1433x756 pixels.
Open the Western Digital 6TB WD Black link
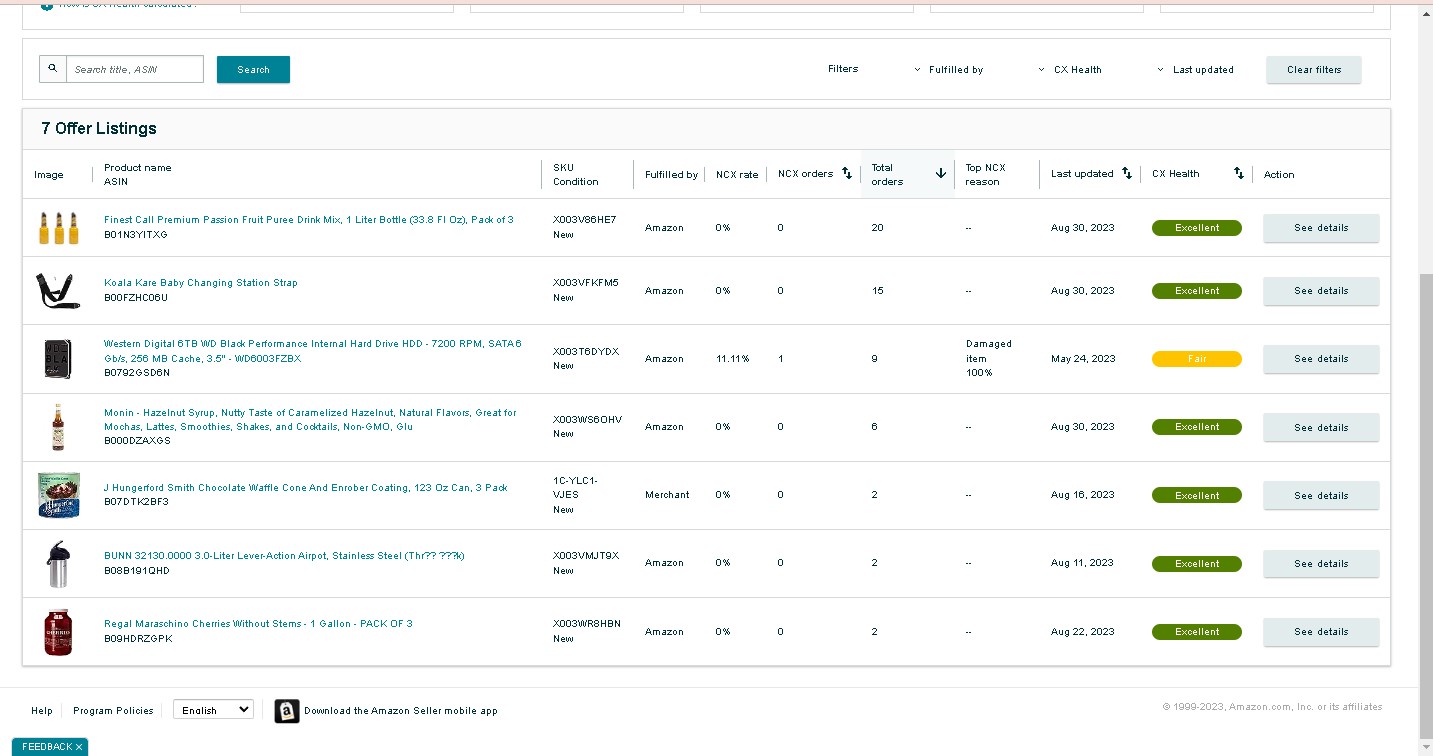pyautogui.click(x=313, y=351)
